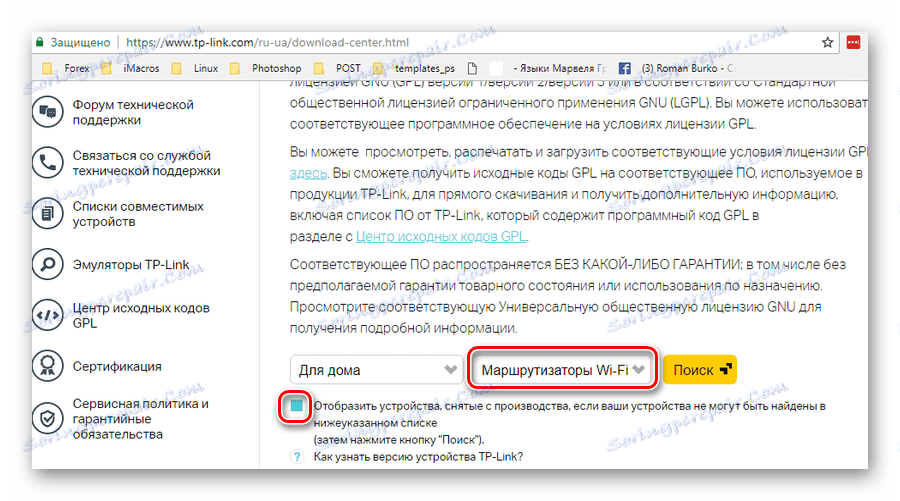This screenshot has width=900, height=501.
Task: Click the 'Защищено' security label
Action: tap(80, 42)
